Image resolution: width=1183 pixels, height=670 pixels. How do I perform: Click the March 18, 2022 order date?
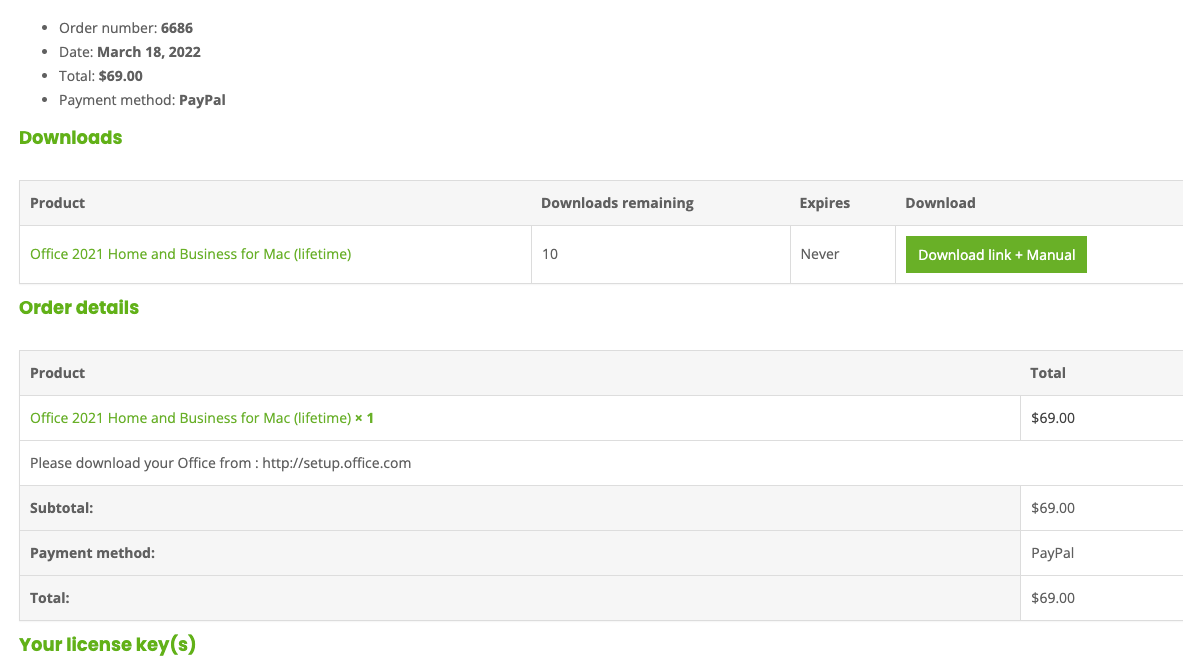148,52
